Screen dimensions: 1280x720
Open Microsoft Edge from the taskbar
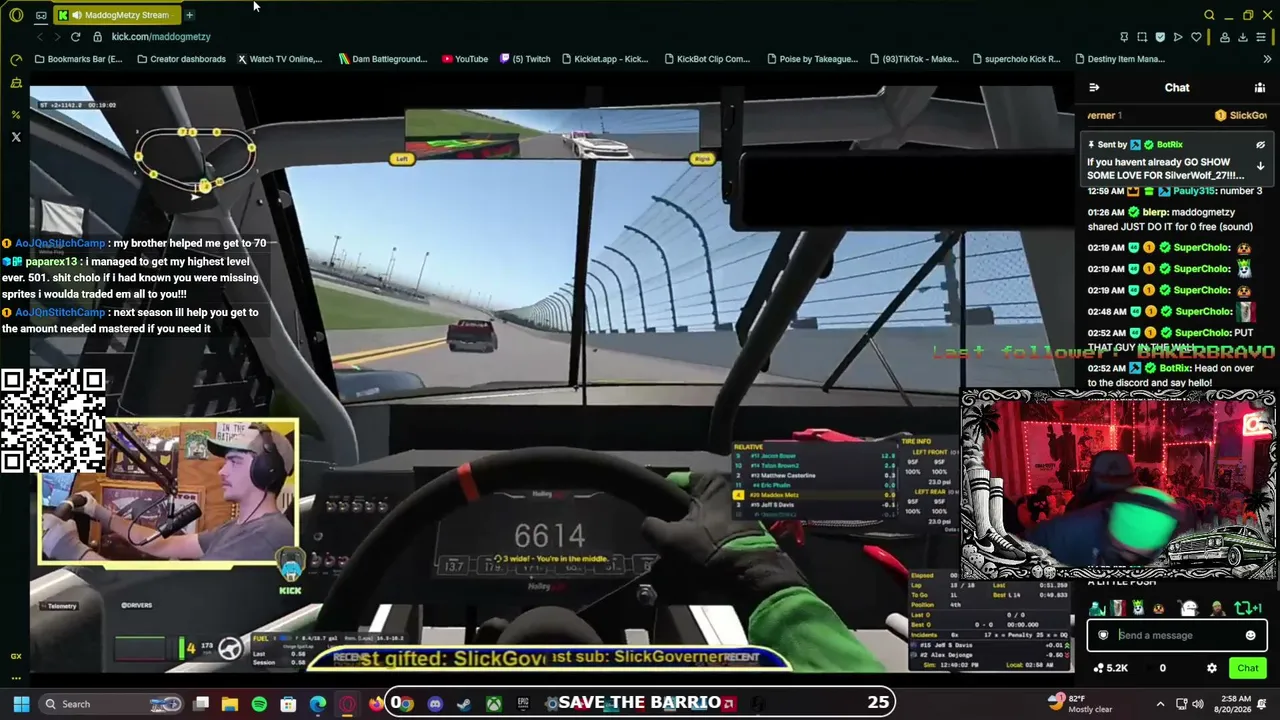318,704
